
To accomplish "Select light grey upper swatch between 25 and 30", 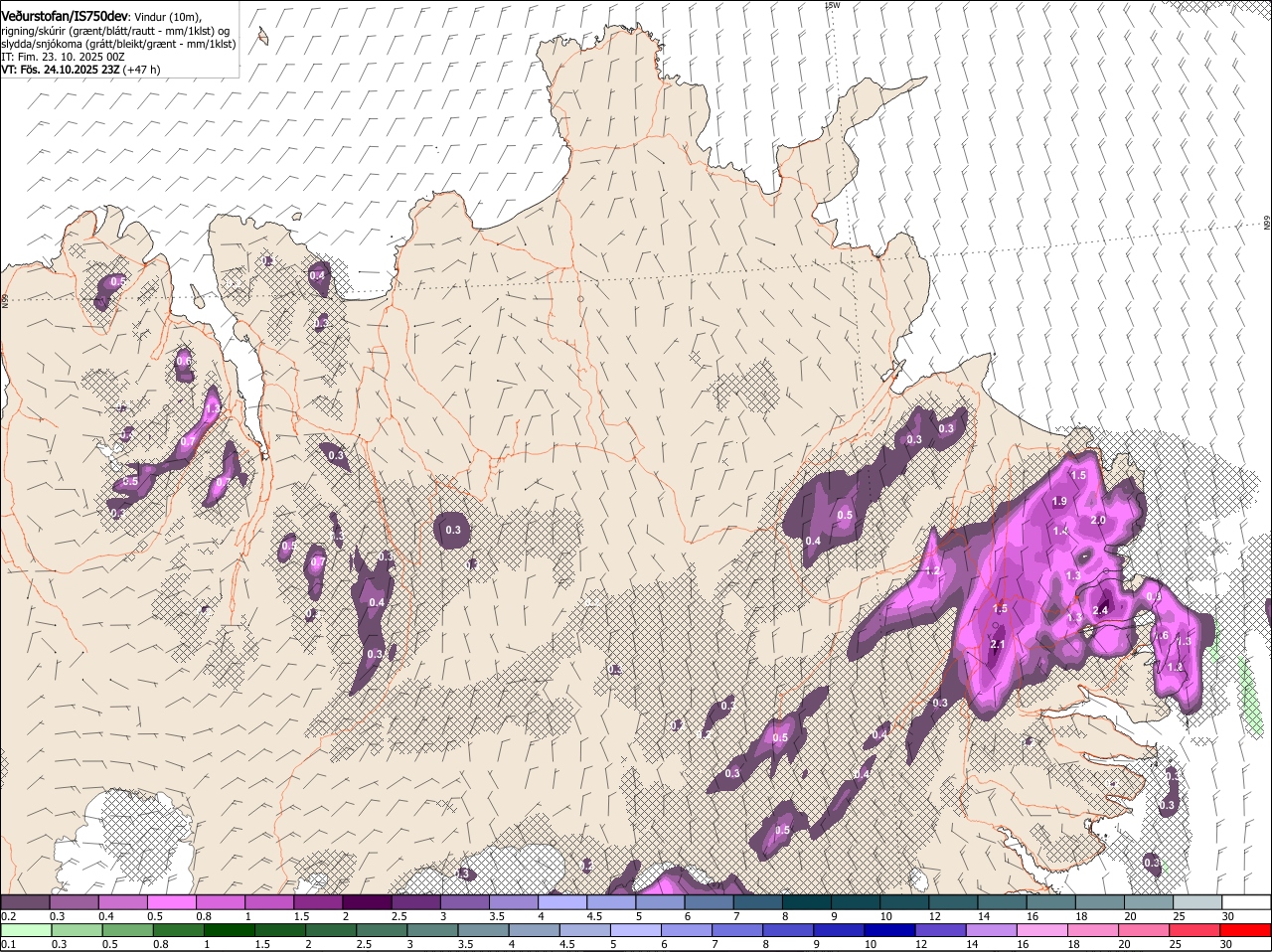I will (x=1198, y=902).
